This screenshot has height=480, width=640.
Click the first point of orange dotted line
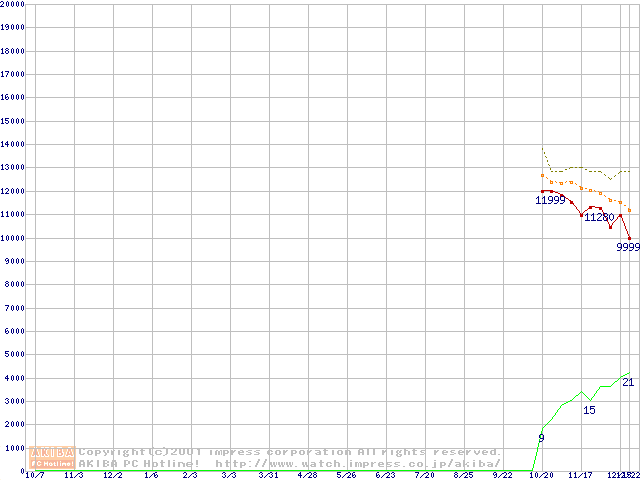(542, 175)
